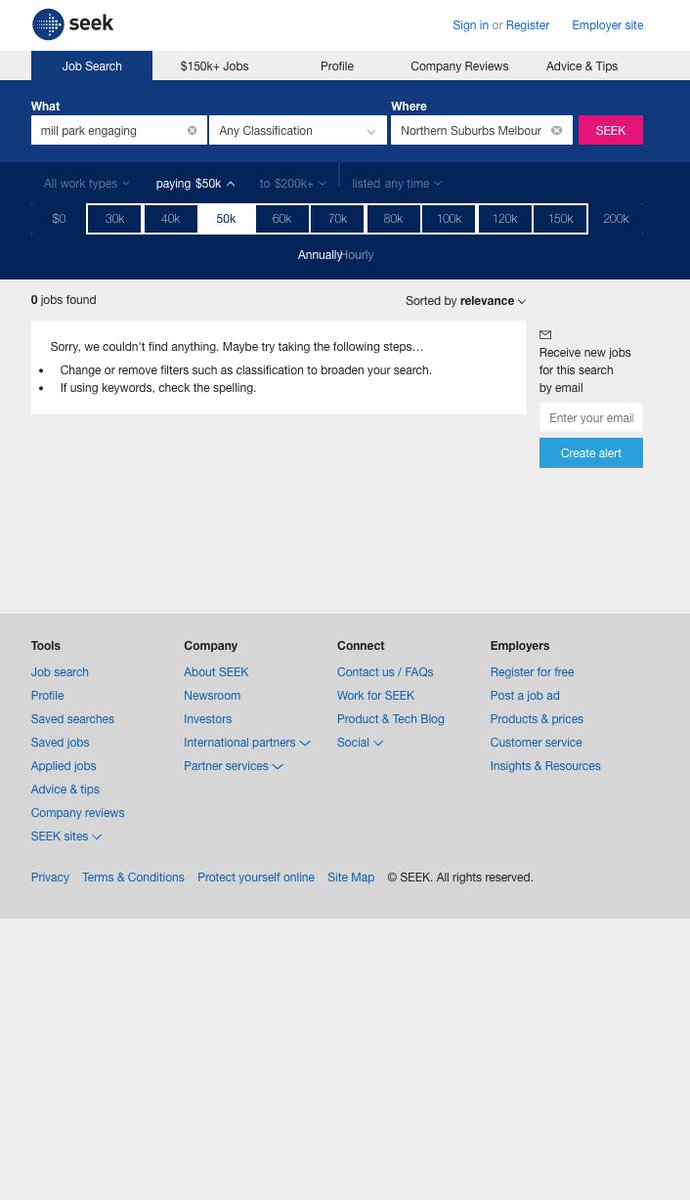The height and width of the screenshot is (1200, 690).
Task: Open Terms & Conditions link
Action: point(133,877)
